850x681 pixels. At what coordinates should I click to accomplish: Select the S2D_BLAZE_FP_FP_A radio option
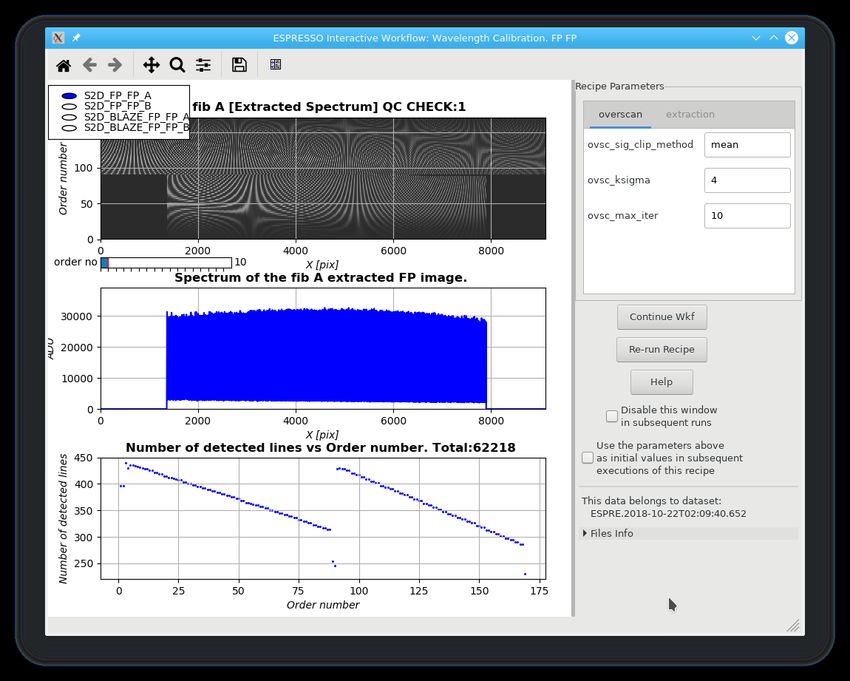pos(69,117)
